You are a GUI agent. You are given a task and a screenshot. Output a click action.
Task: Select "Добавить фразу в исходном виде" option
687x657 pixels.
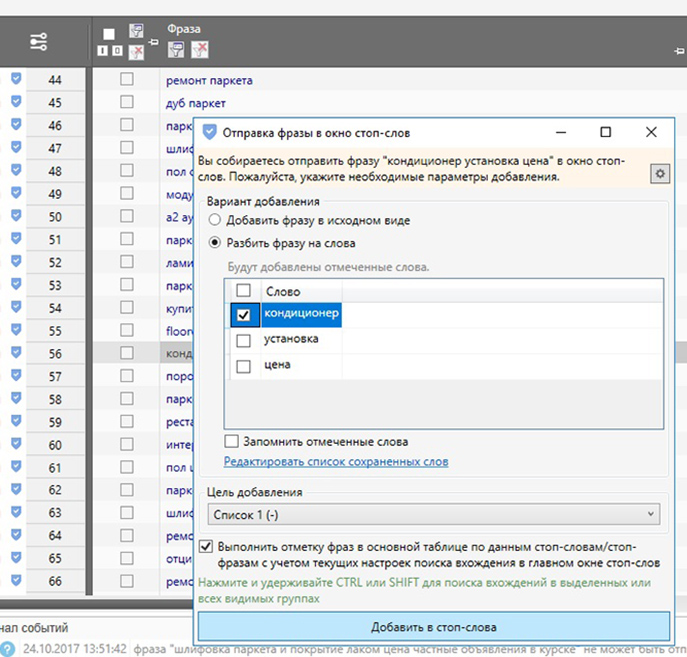[215, 220]
